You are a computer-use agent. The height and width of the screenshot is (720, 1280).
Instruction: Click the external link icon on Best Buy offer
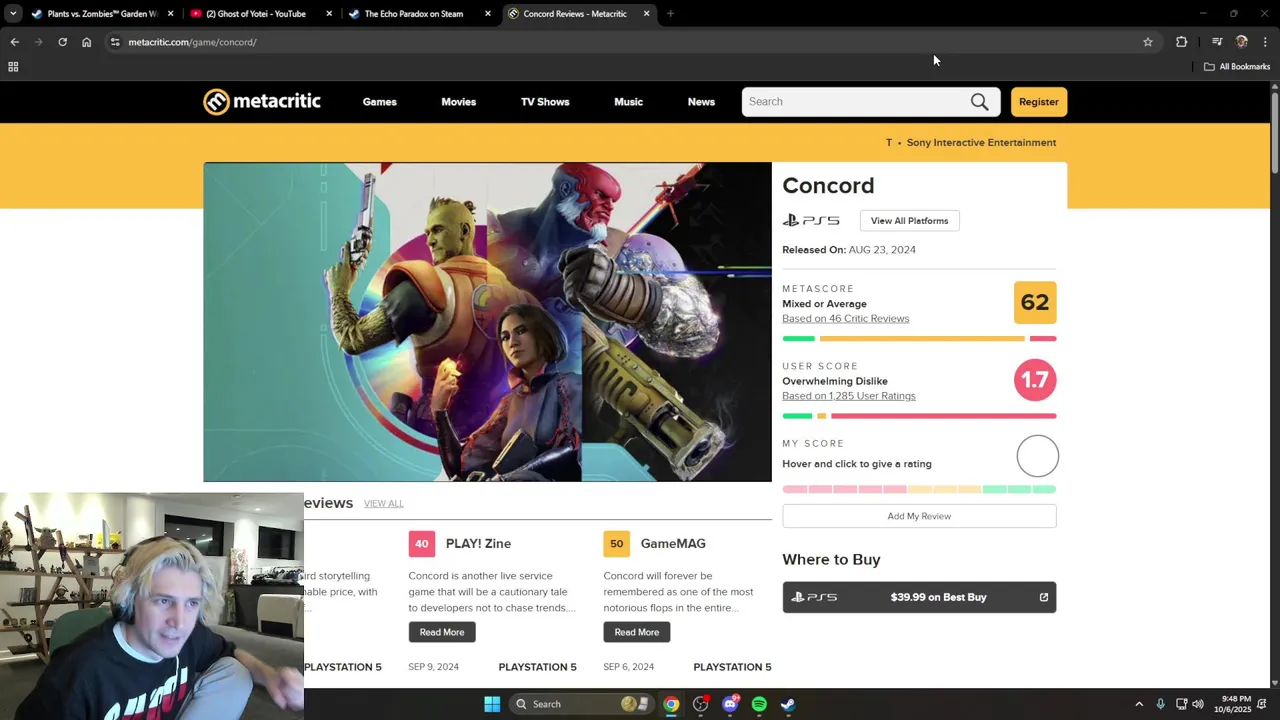[1043, 597]
